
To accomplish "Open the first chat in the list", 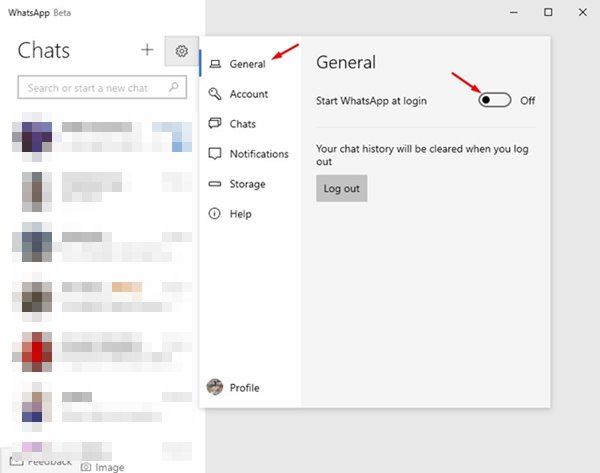I will [x=100, y=137].
